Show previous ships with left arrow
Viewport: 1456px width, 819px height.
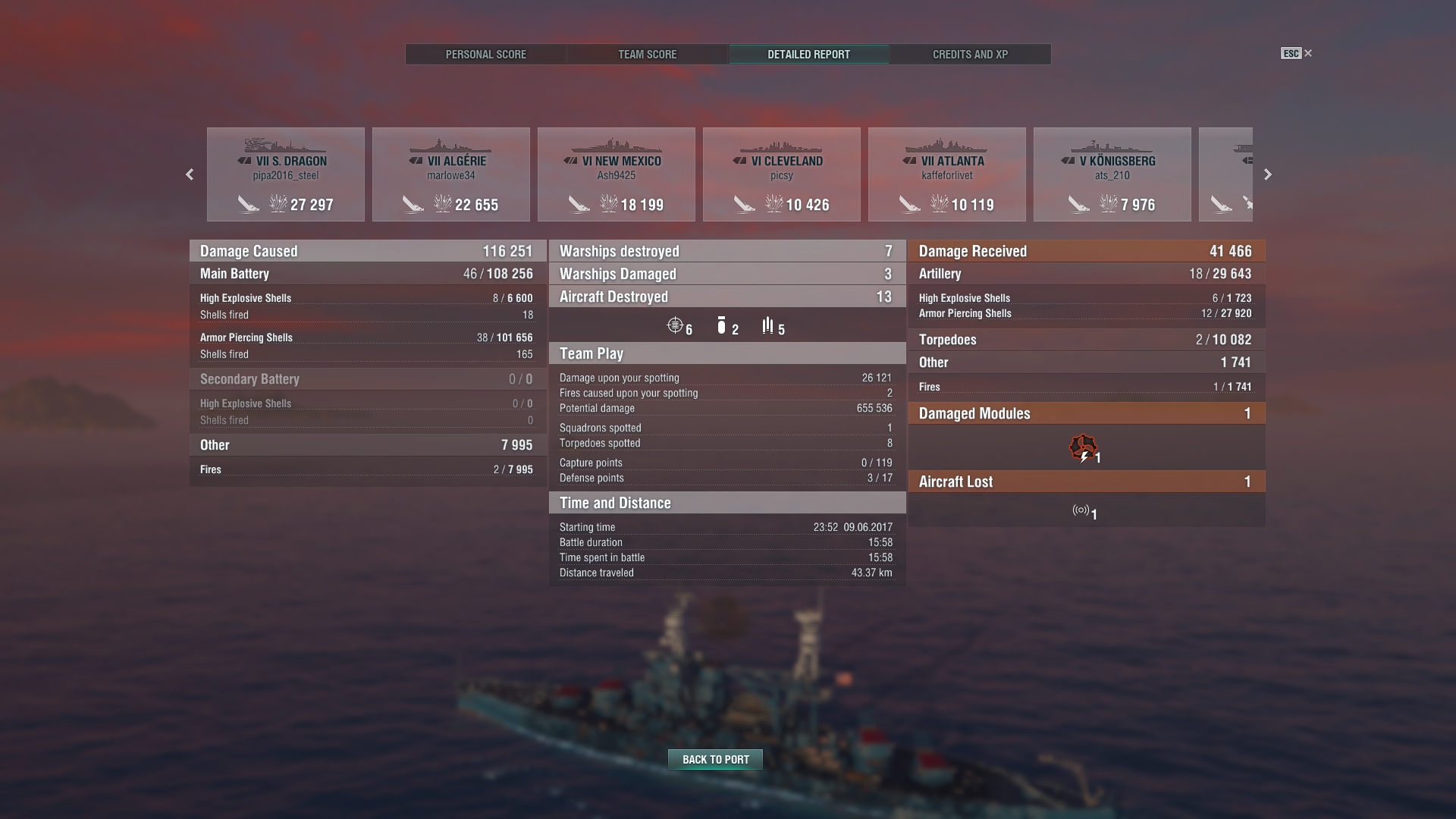click(190, 174)
